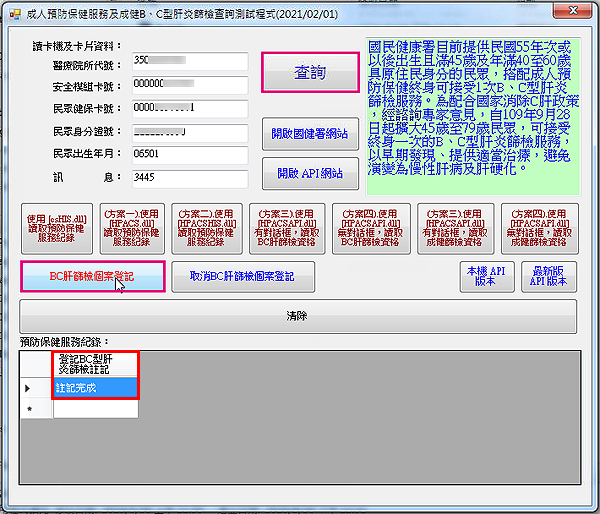Check the 本機 API 版本 button
Viewport: 600px width, 514px height.
[484, 276]
